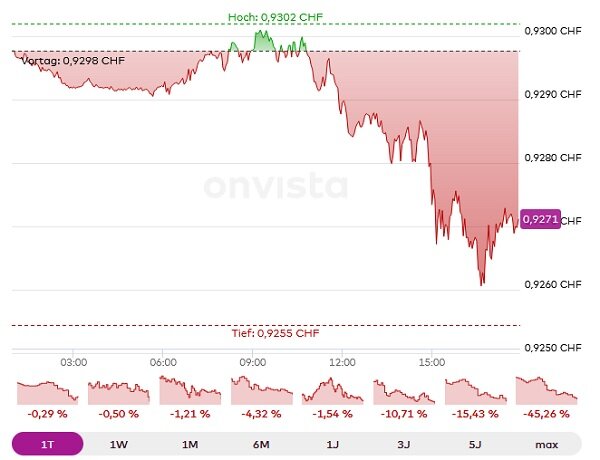Image resolution: width=600 pixels, height=460 pixels.
Task: Click the current price tag 0,9271
Action: (540, 220)
